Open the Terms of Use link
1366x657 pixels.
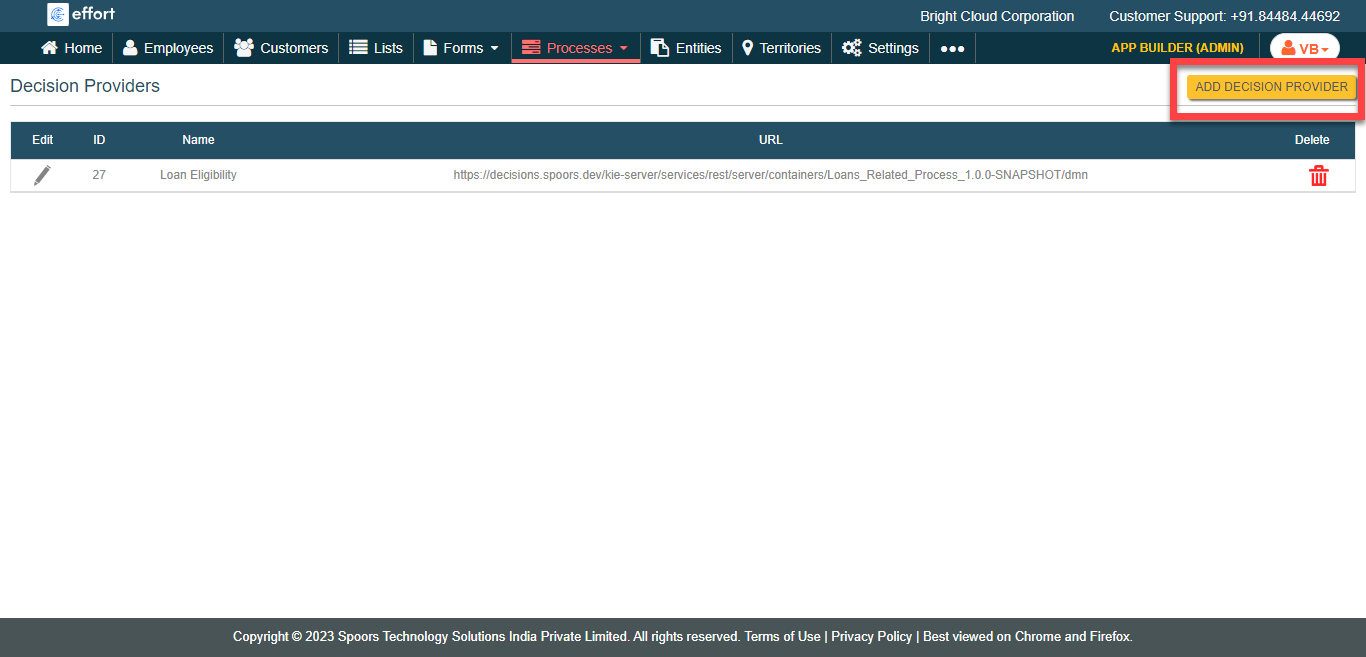(x=782, y=636)
